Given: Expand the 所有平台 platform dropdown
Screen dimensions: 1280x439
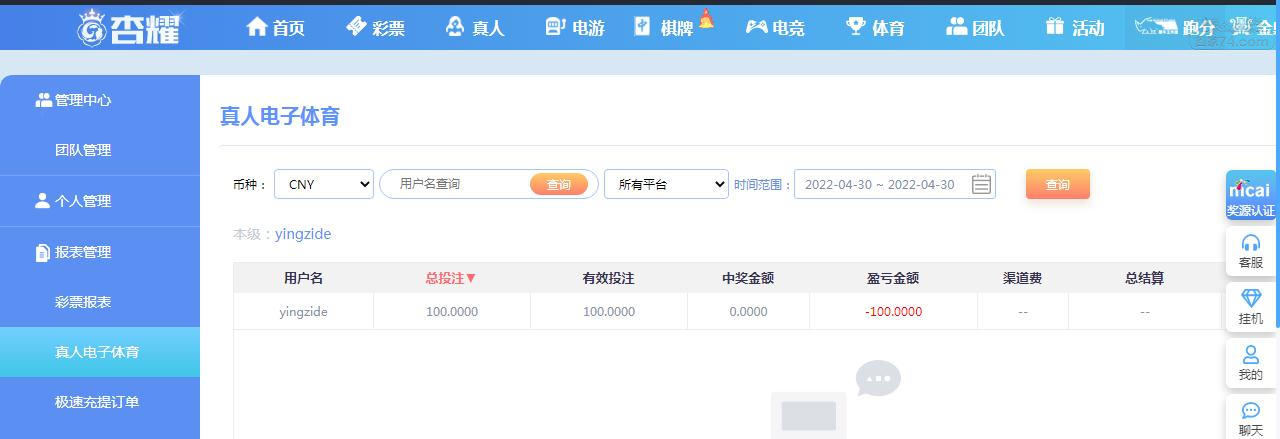Looking at the screenshot, I should [x=666, y=184].
